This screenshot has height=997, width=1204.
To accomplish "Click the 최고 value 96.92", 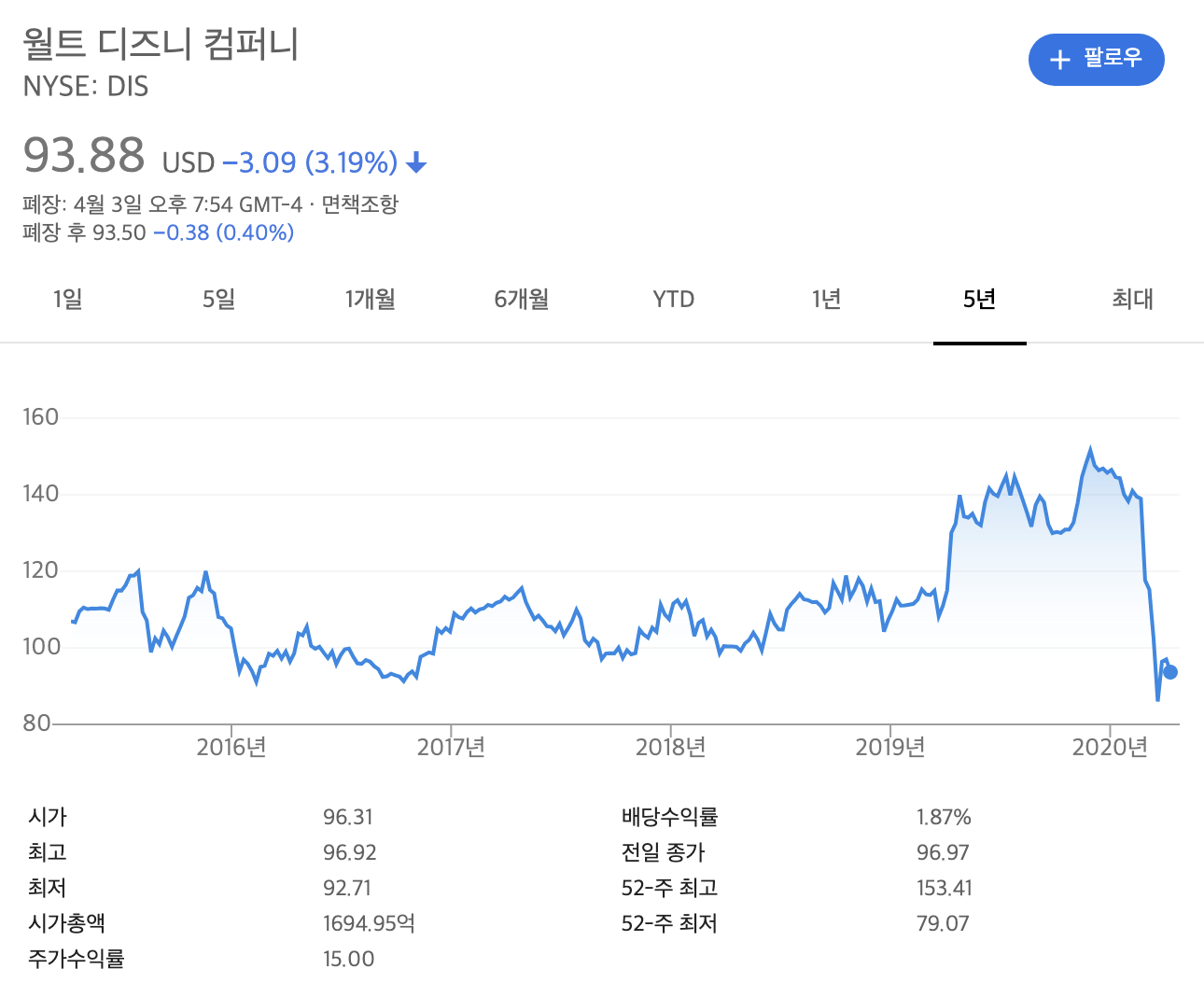I will tap(350, 852).
